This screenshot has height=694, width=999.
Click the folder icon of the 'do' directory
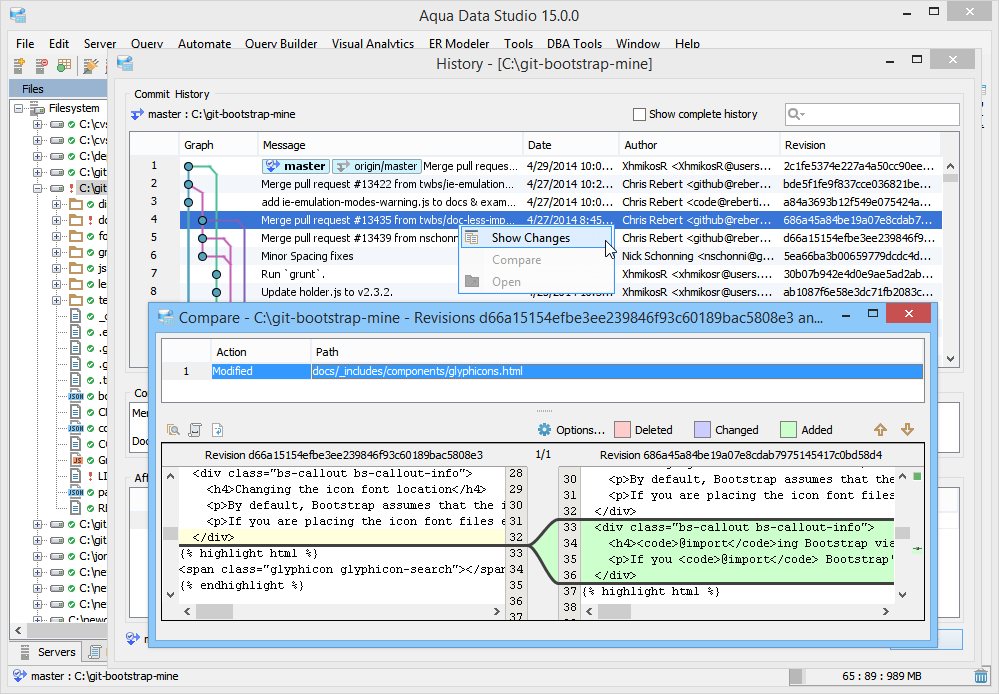[x=76, y=220]
